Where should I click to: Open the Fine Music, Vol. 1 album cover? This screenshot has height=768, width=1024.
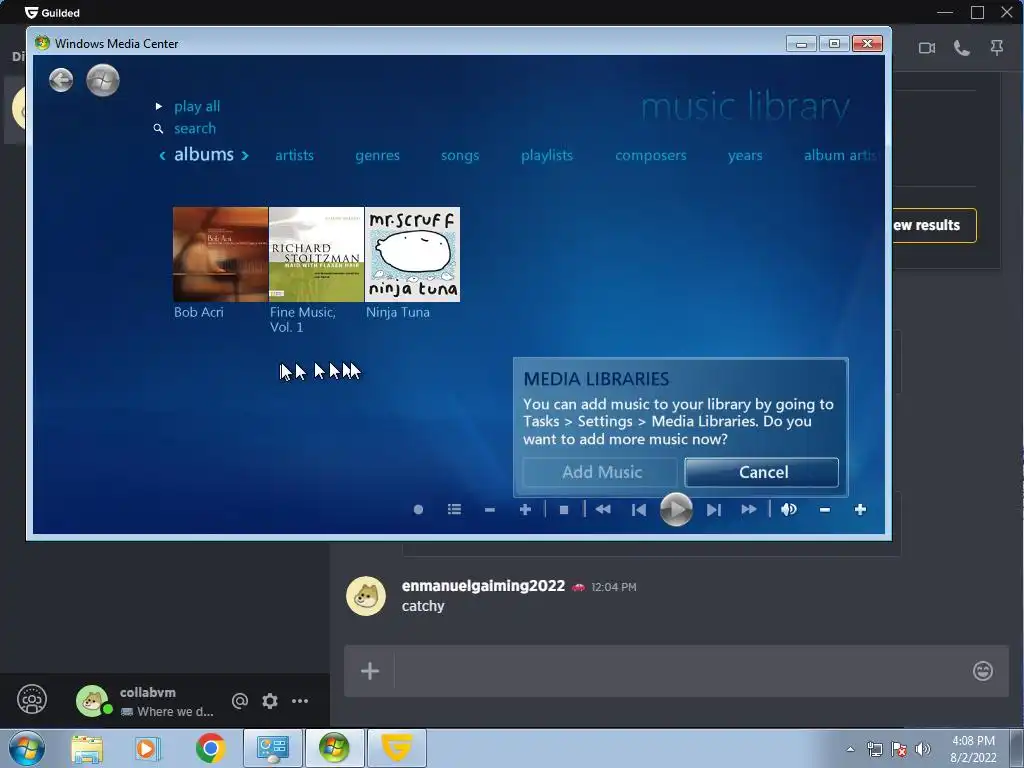317,255
